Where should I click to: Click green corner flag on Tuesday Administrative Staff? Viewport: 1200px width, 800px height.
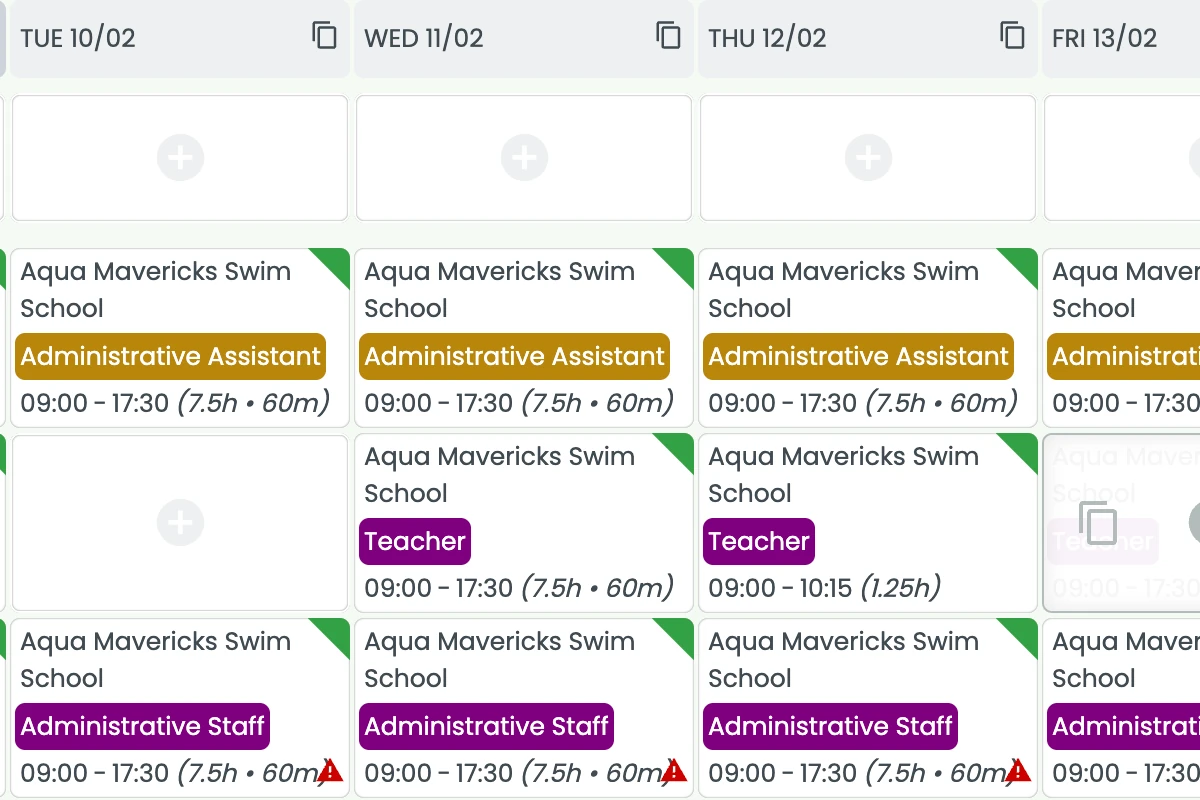(x=334, y=634)
